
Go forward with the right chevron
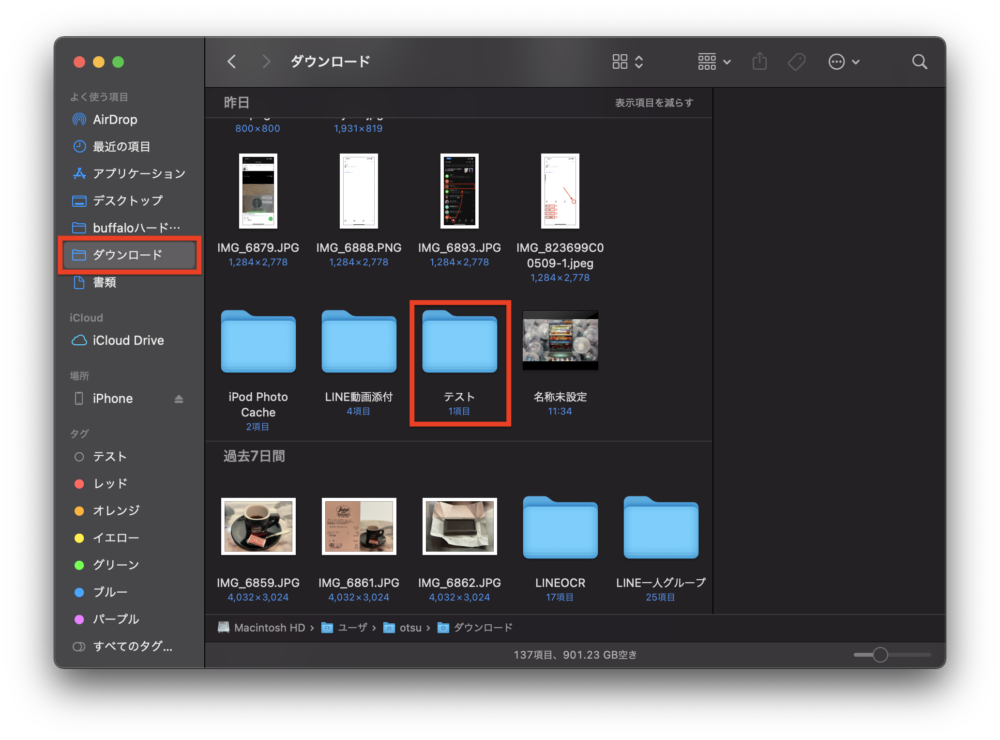(x=266, y=62)
